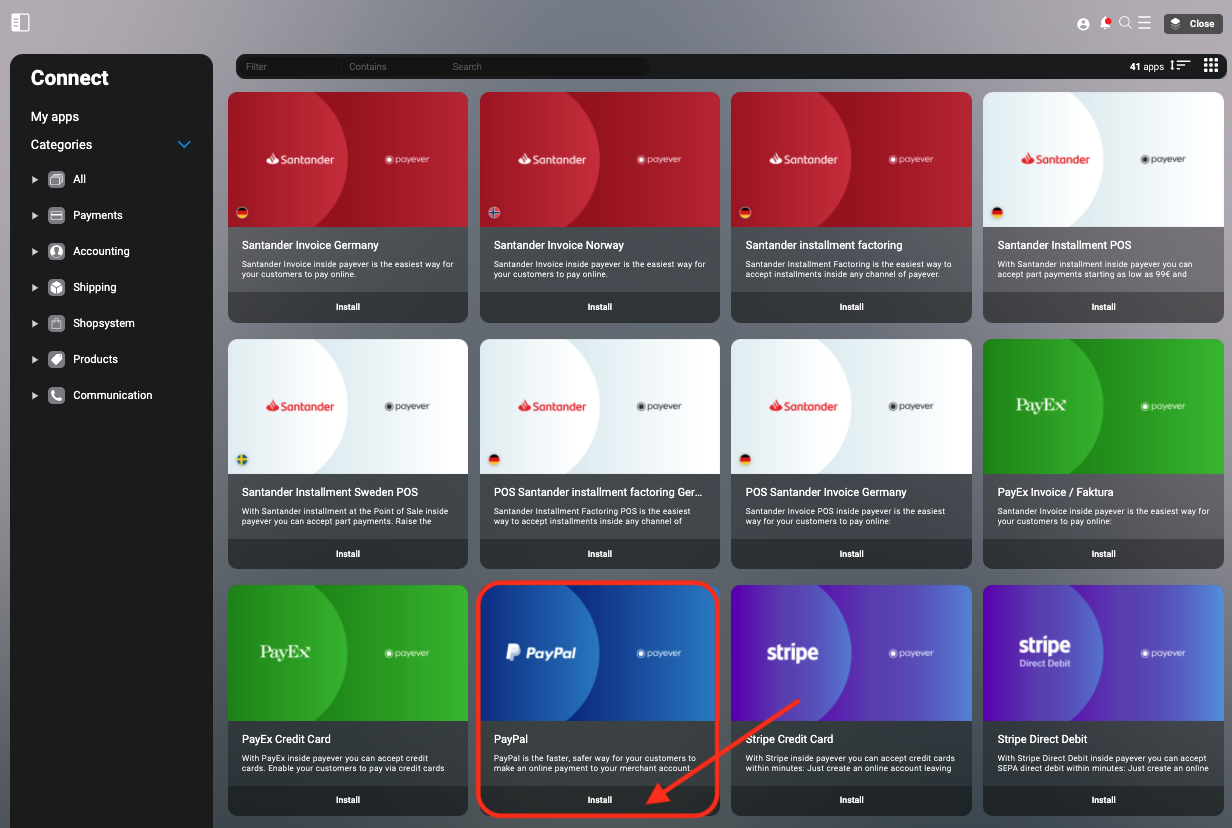Click the sort order icon beside 41 apps
Viewport: 1232px width, 828px height.
pos(1181,66)
